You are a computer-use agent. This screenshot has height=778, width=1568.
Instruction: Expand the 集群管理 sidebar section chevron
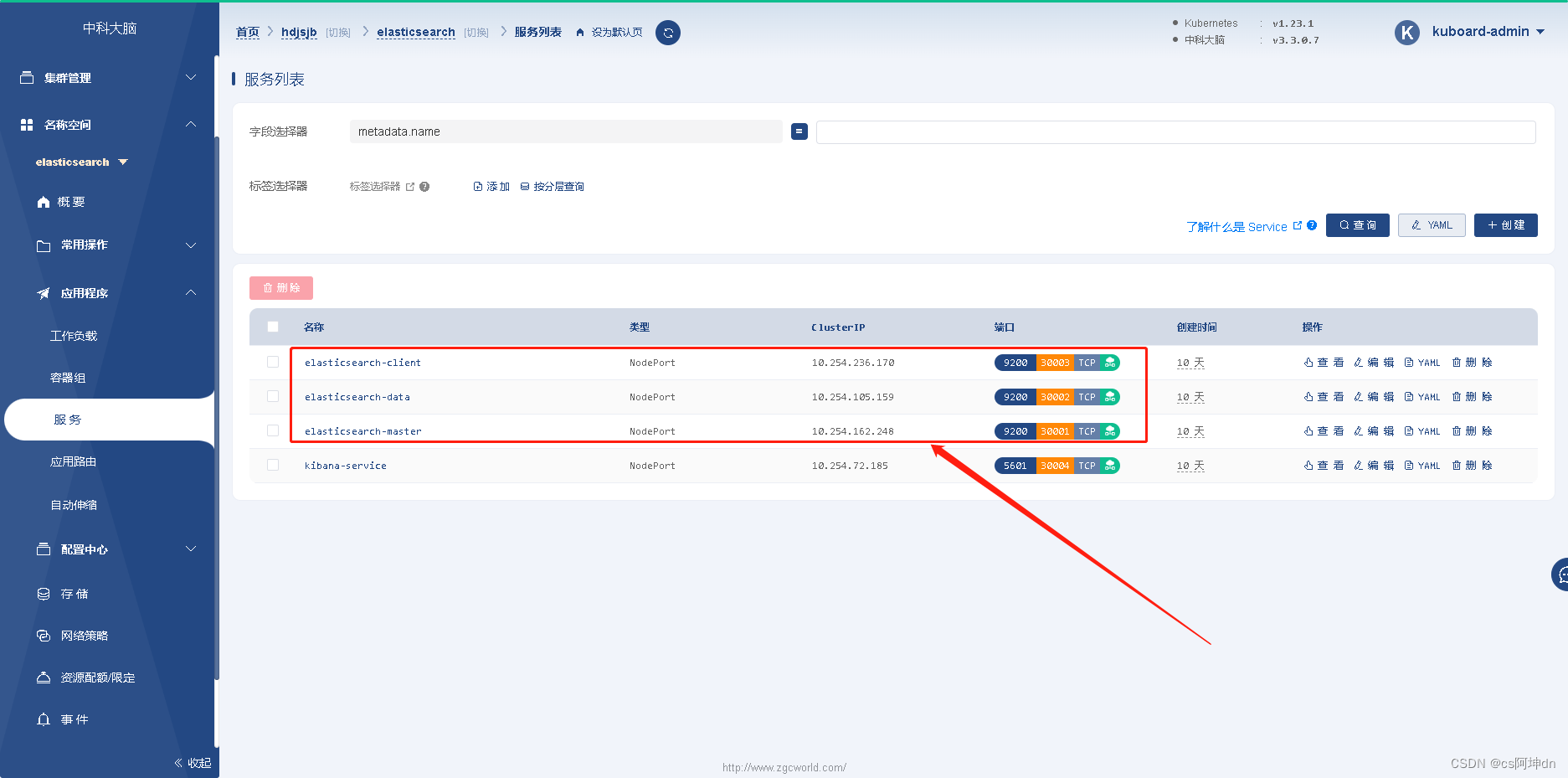(x=191, y=77)
